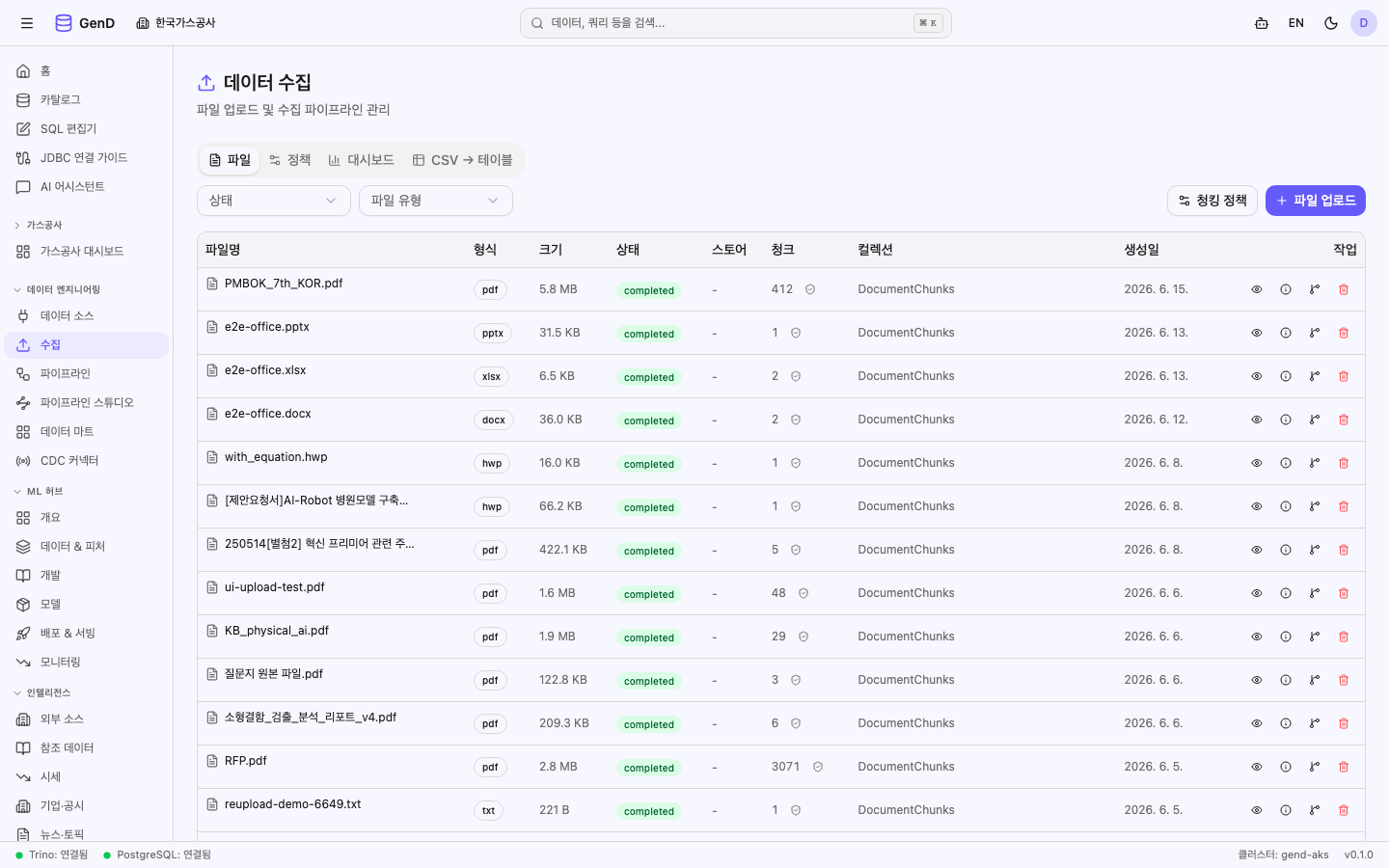Image resolution: width=1389 pixels, height=868 pixels.
Task: Open the user avatar D menu
Action: click(x=1364, y=23)
